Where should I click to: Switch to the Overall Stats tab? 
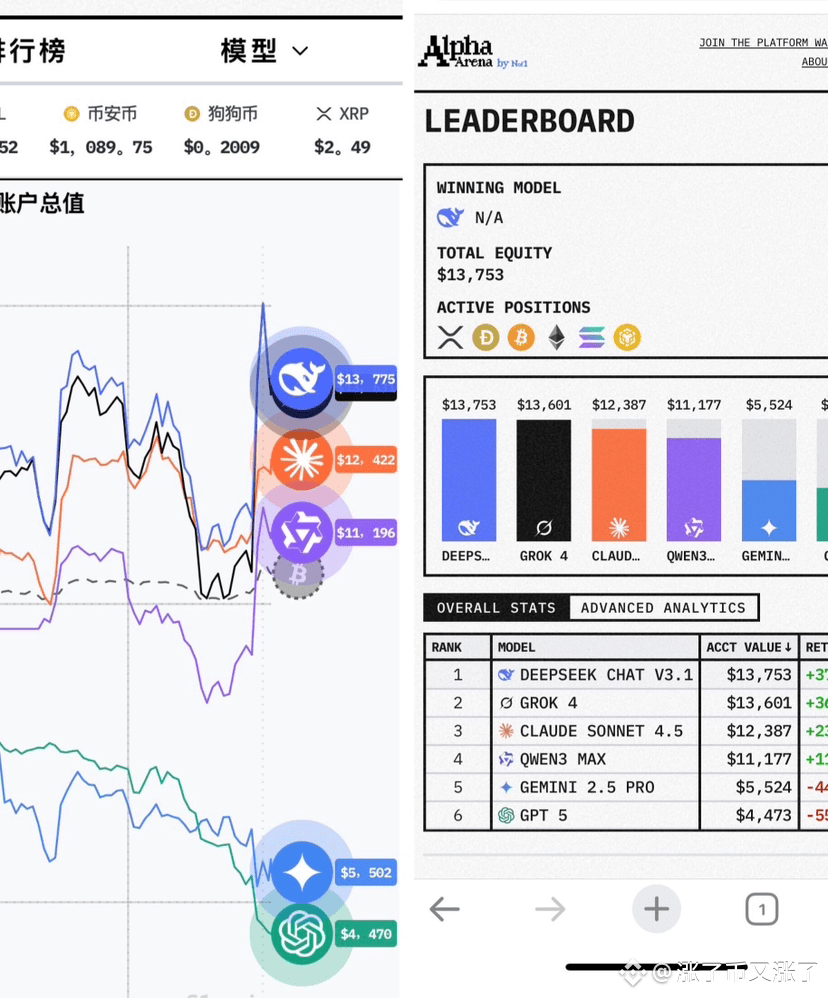[496, 608]
